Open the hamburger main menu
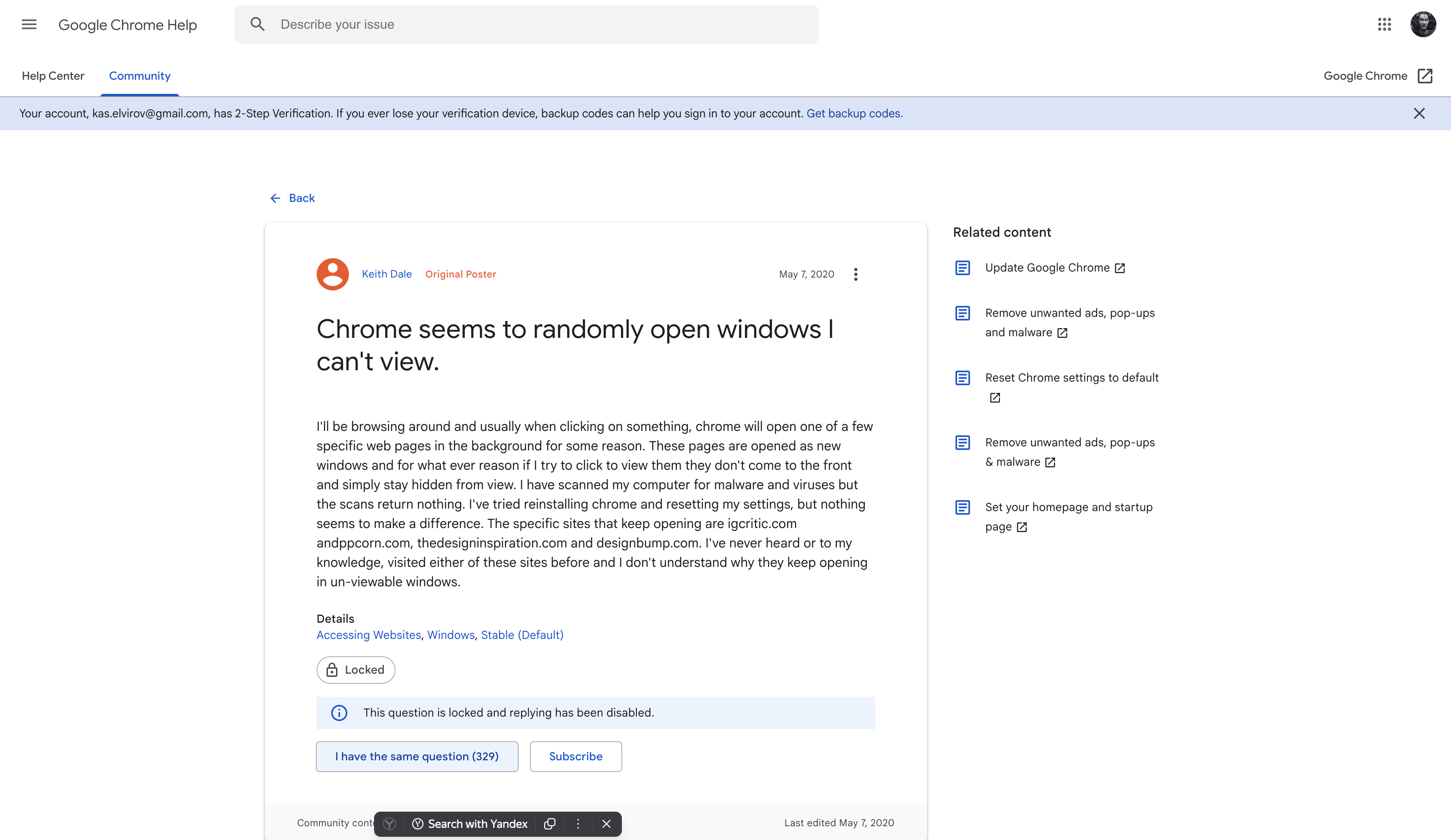The width and height of the screenshot is (1451, 840). click(x=29, y=24)
